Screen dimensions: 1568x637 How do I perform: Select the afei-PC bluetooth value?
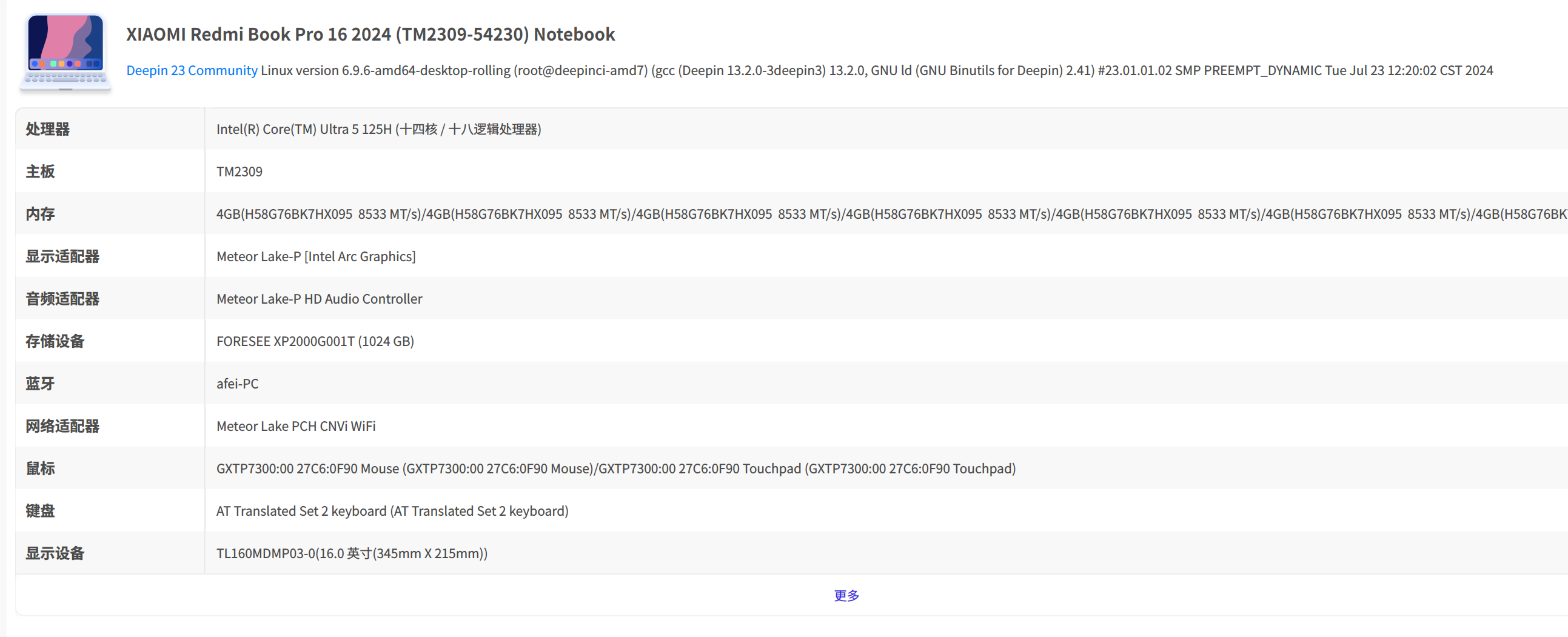pyautogui.click(x=238, y=384)
